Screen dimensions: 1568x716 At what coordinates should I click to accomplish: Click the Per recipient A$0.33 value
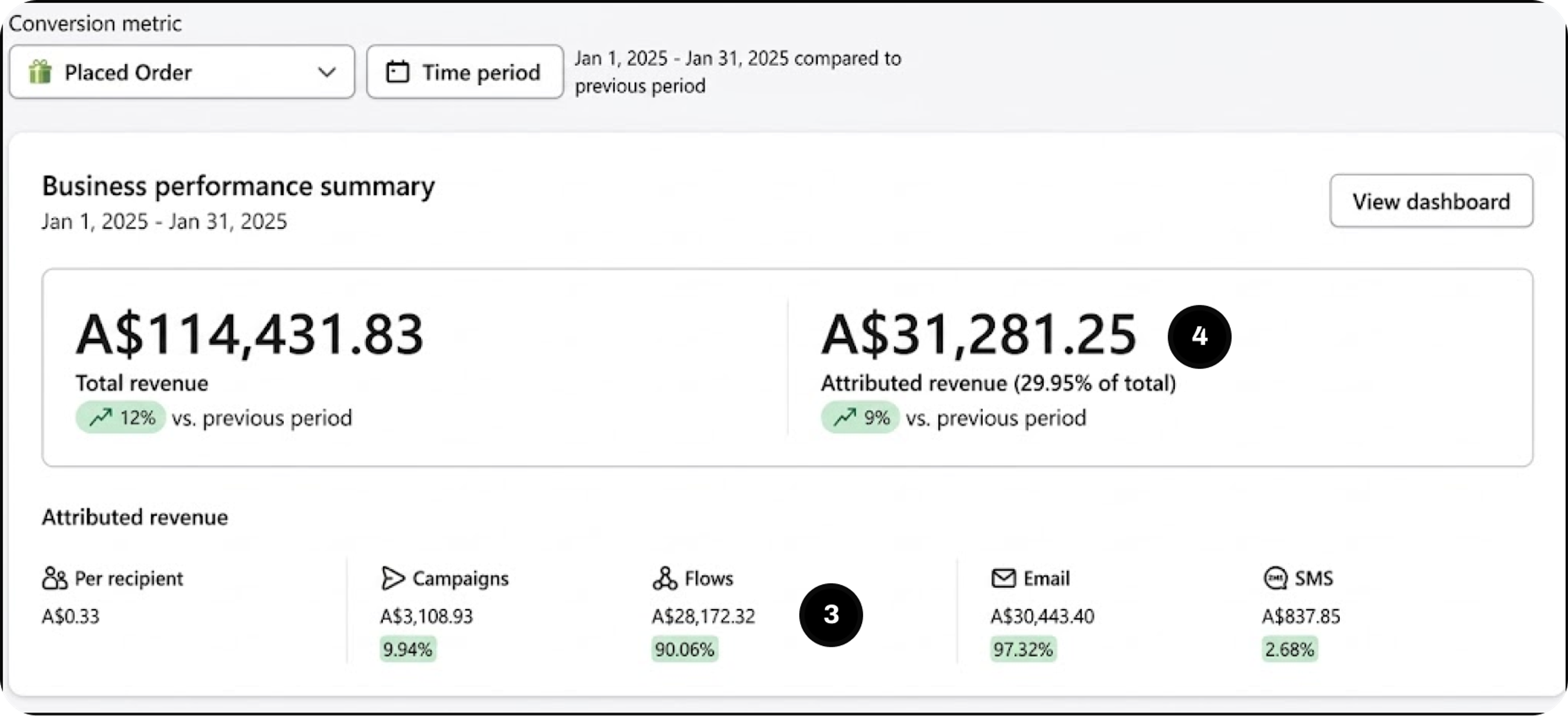[x=71, y=616]
